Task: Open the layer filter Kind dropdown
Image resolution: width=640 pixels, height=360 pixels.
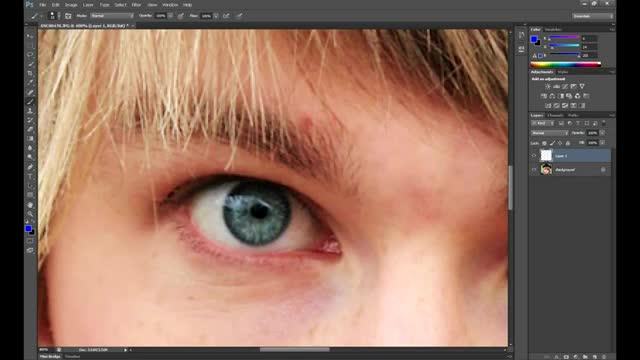Action: tap(542, 123)
